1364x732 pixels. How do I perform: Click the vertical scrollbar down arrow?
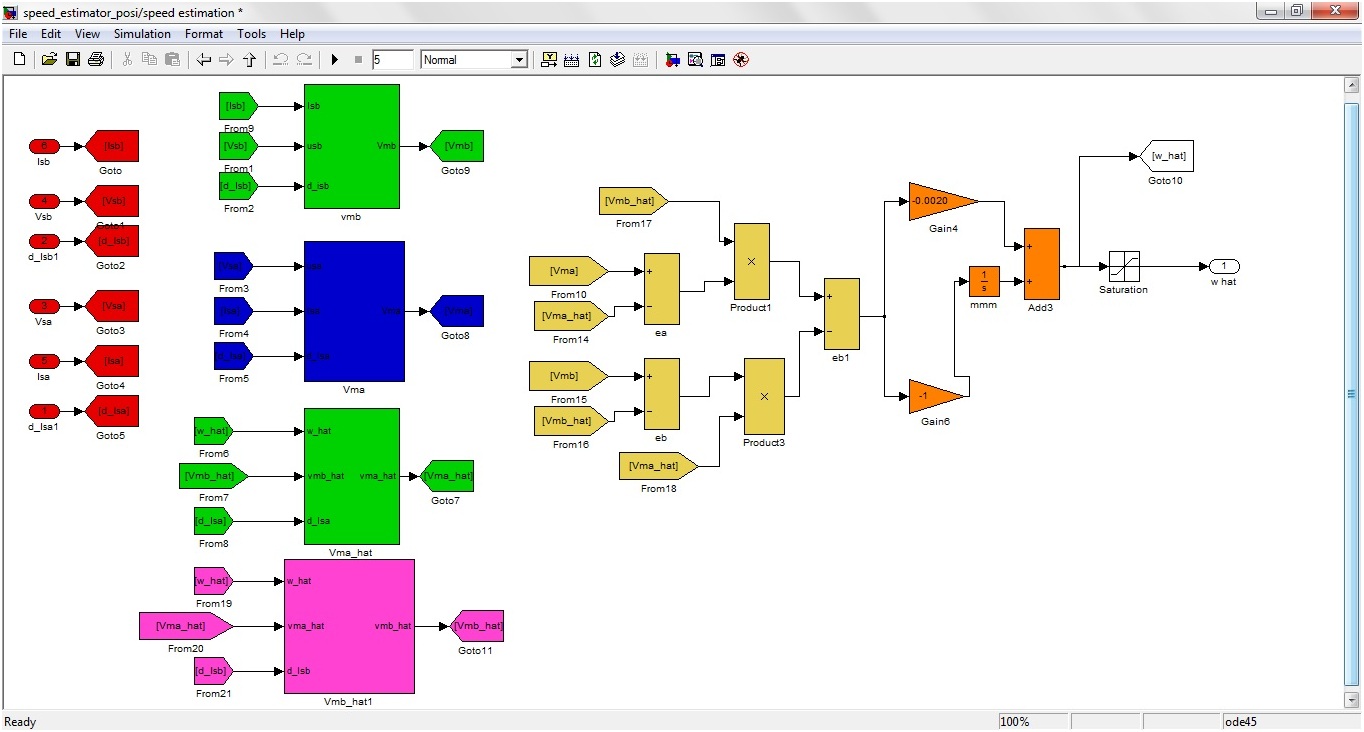point(1353,702)
